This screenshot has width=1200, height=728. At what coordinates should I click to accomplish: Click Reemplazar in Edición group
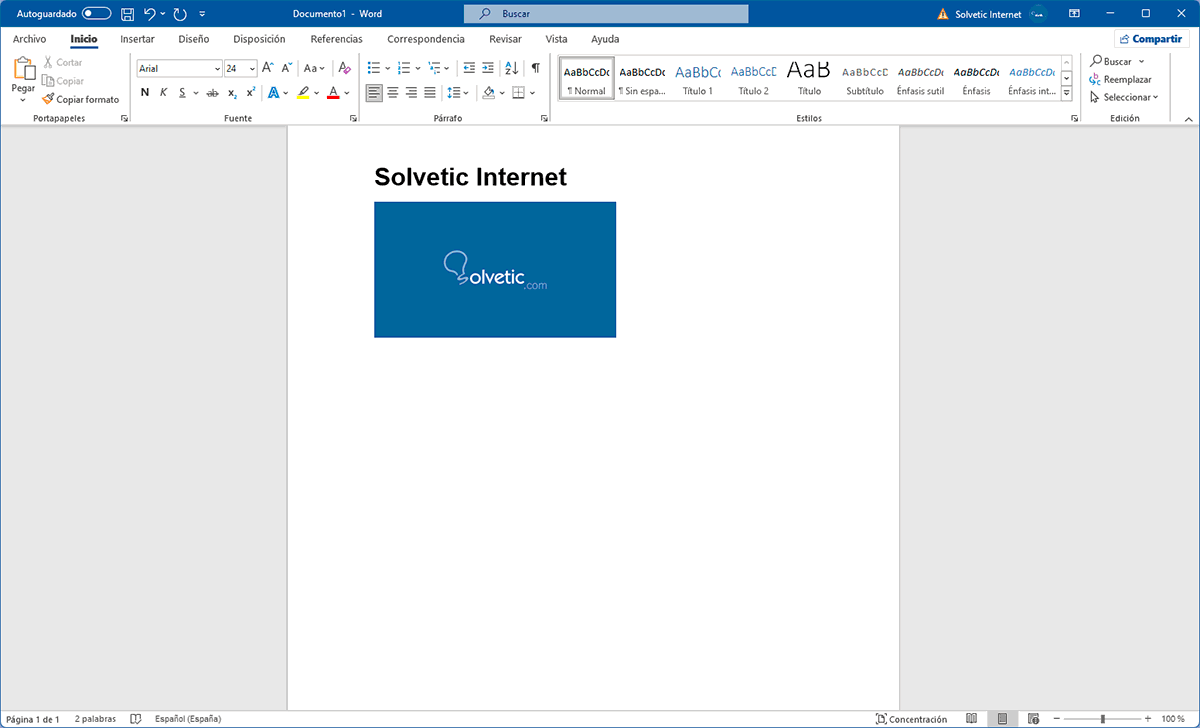pyautogui.click(x=1126, y=79)
